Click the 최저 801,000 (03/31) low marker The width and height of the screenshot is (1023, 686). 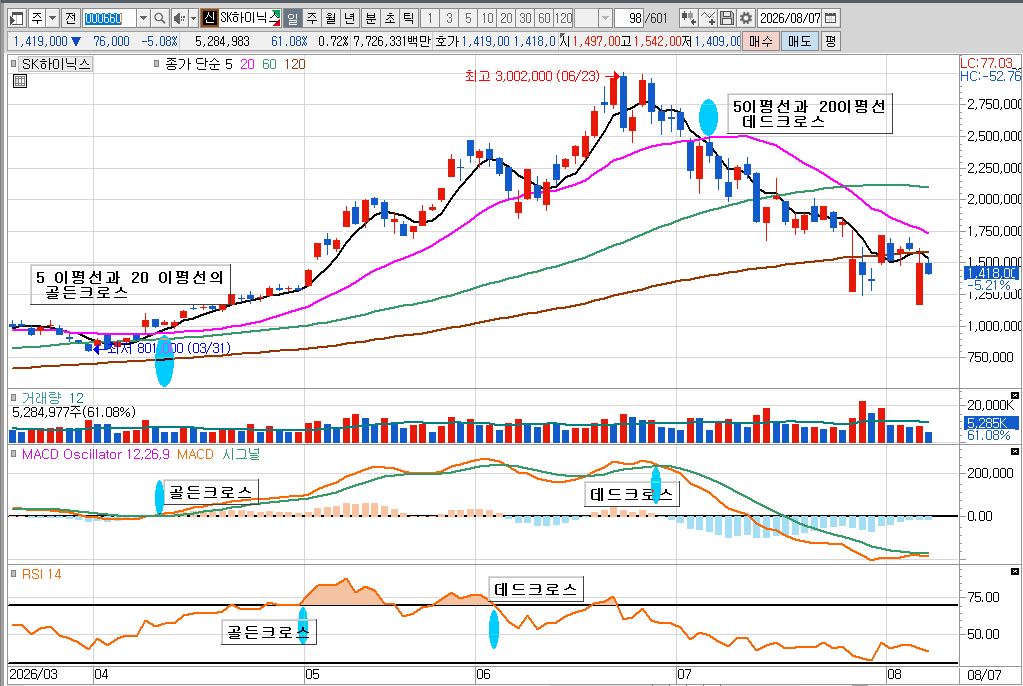click(x=169, y=348)
